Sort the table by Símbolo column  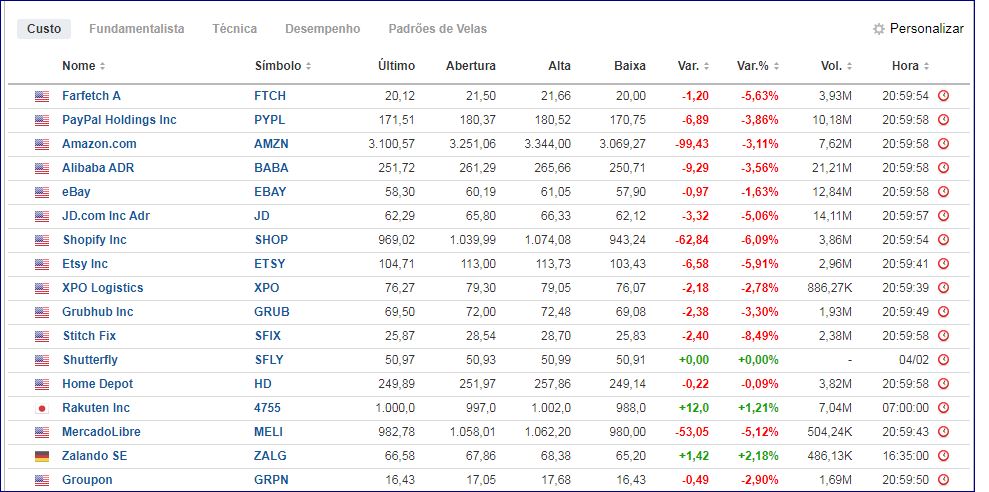[x=283, y=66]
